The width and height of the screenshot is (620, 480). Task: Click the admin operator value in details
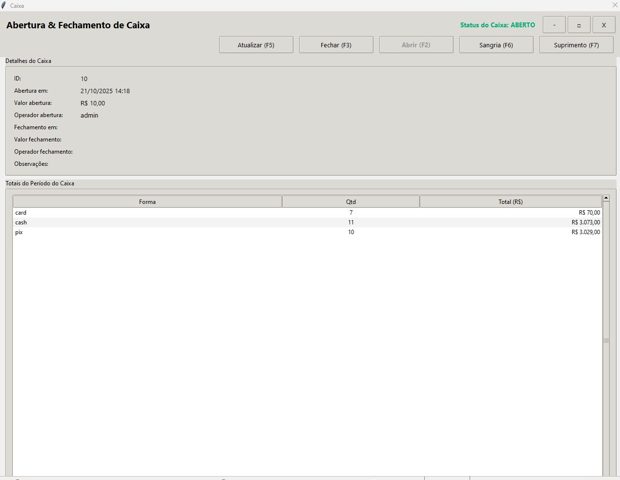click(x=89, y=115)
